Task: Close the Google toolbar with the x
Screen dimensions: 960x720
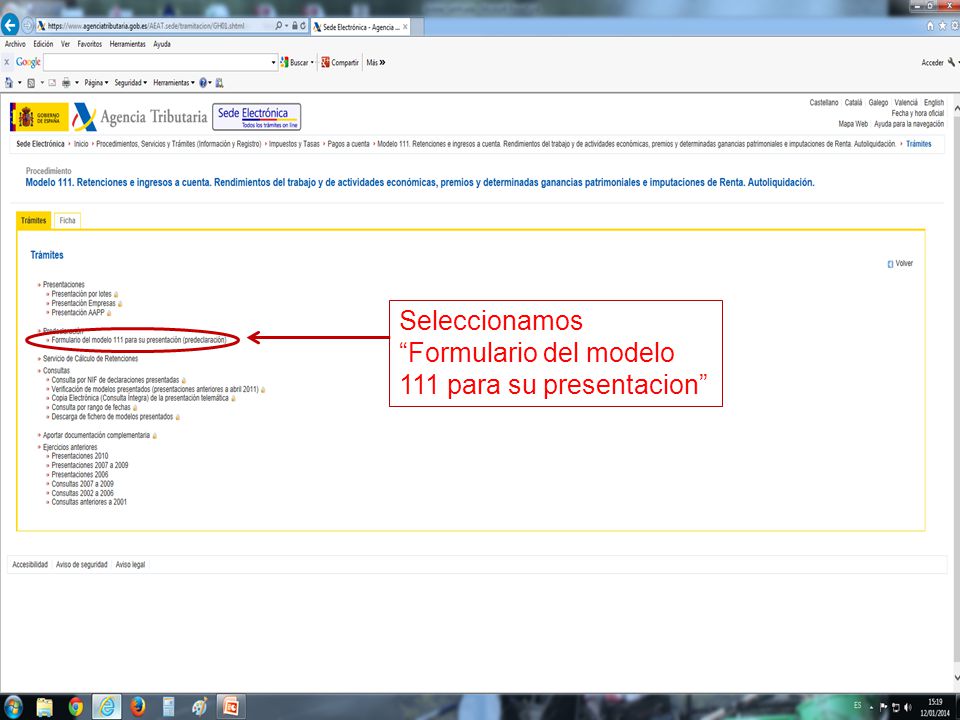Action: [x=7, y=62]
